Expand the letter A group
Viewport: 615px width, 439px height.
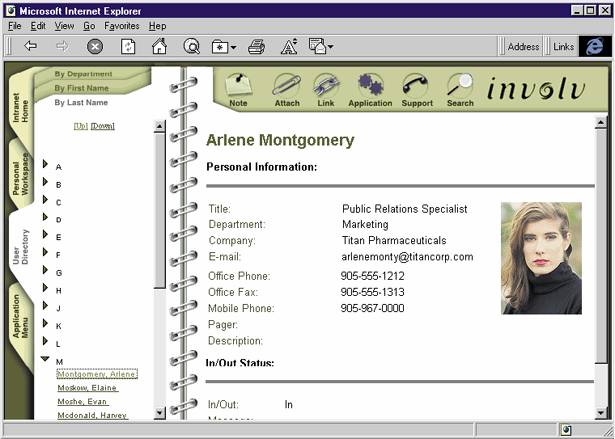45,166
